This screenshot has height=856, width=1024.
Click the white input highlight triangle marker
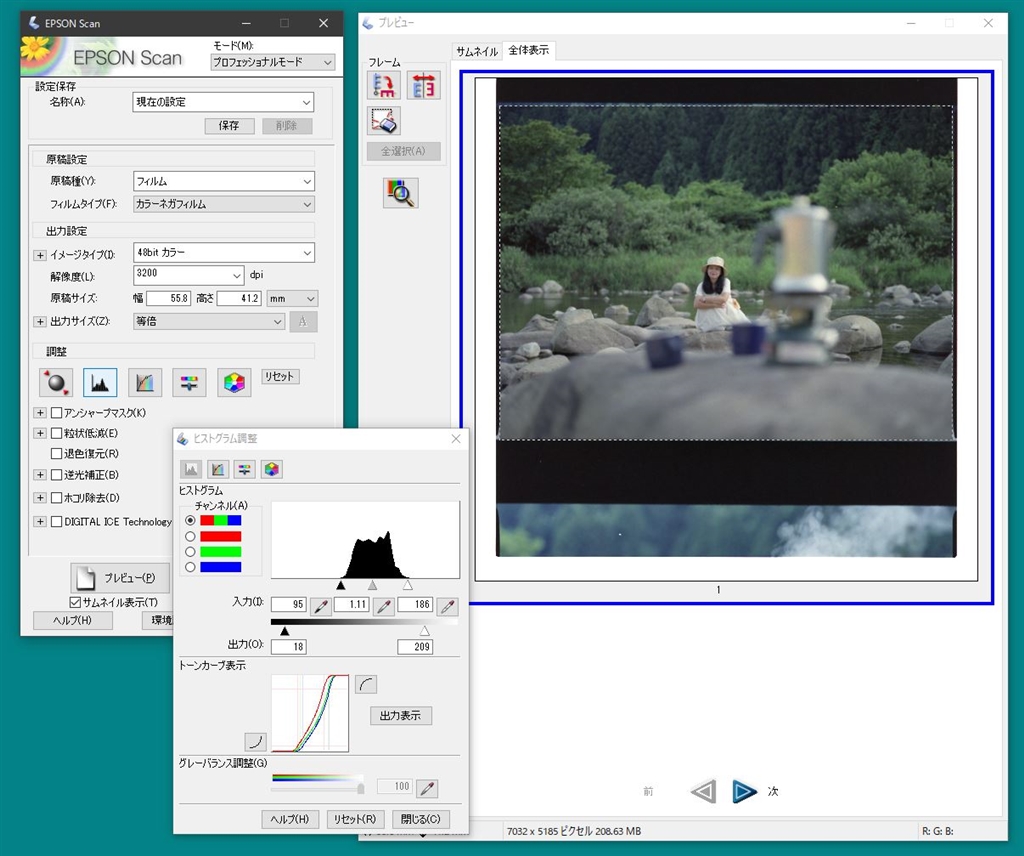coord(408,585)
